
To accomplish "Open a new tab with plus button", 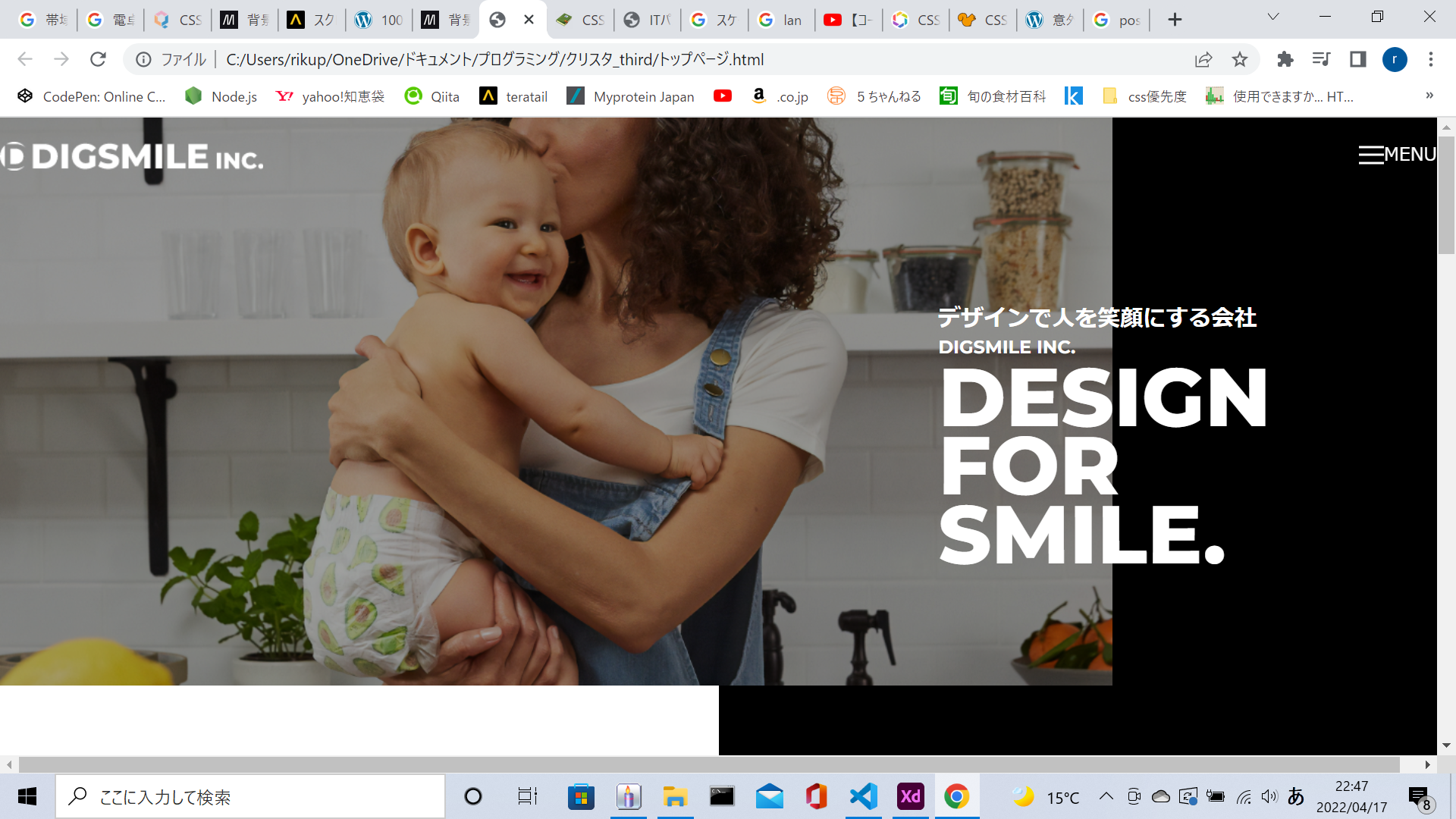I will tap(1175, 20).
